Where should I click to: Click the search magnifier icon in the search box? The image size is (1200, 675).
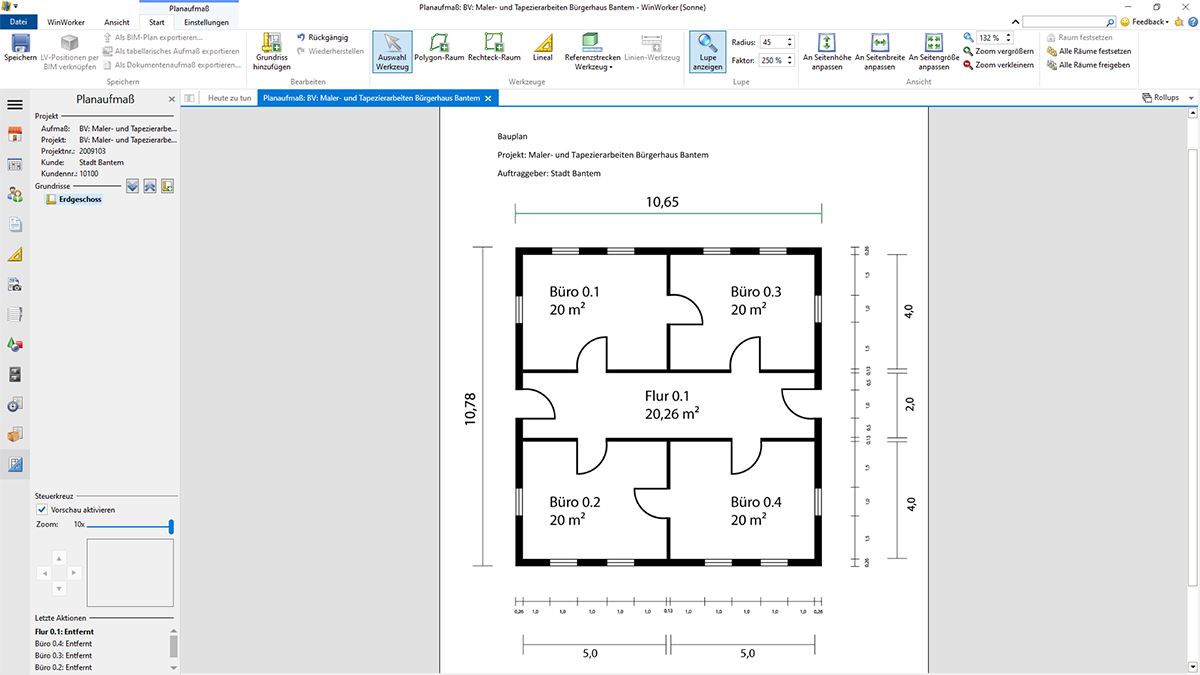point(1111,21)
